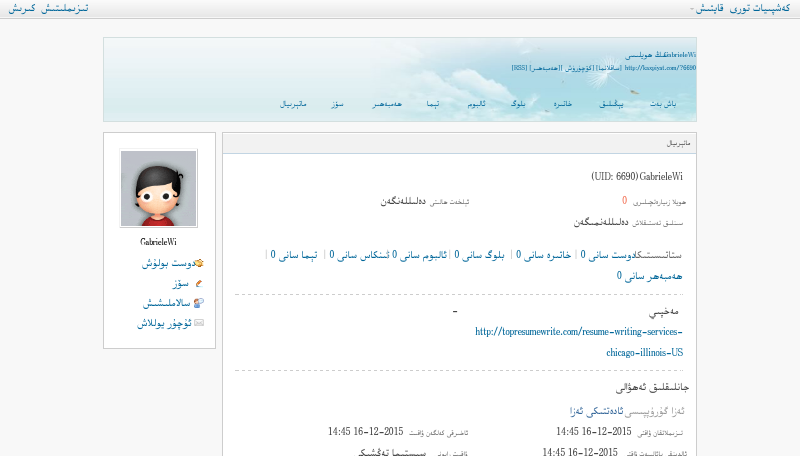800x456 pixels.
Task: Click the دوست بولۇش (add friend) link
Action: point(168,263)
